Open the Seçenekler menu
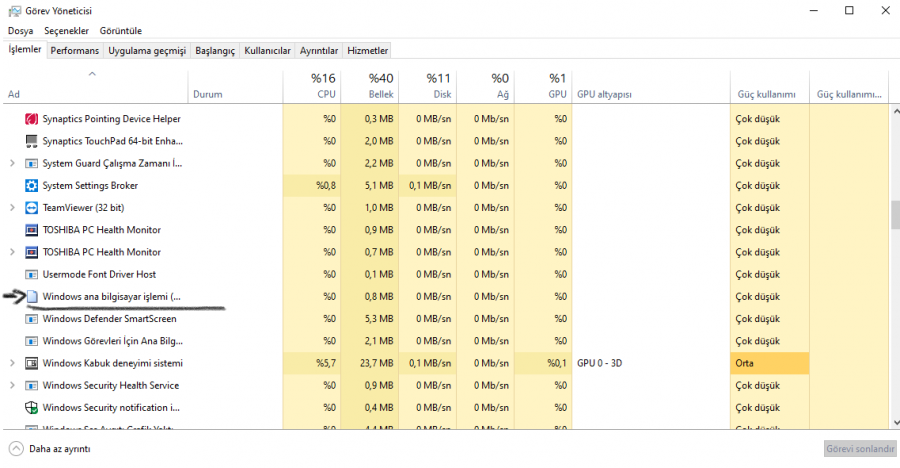 (x=67, y=31)
